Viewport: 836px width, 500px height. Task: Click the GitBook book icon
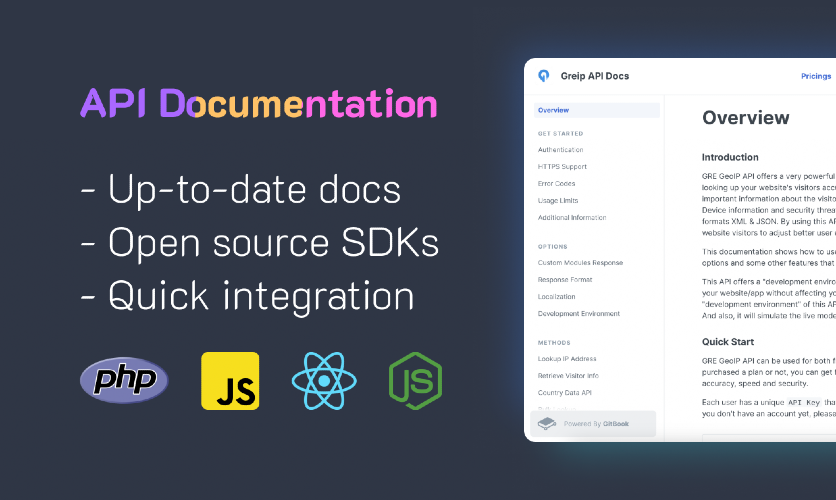click(547, 424)
